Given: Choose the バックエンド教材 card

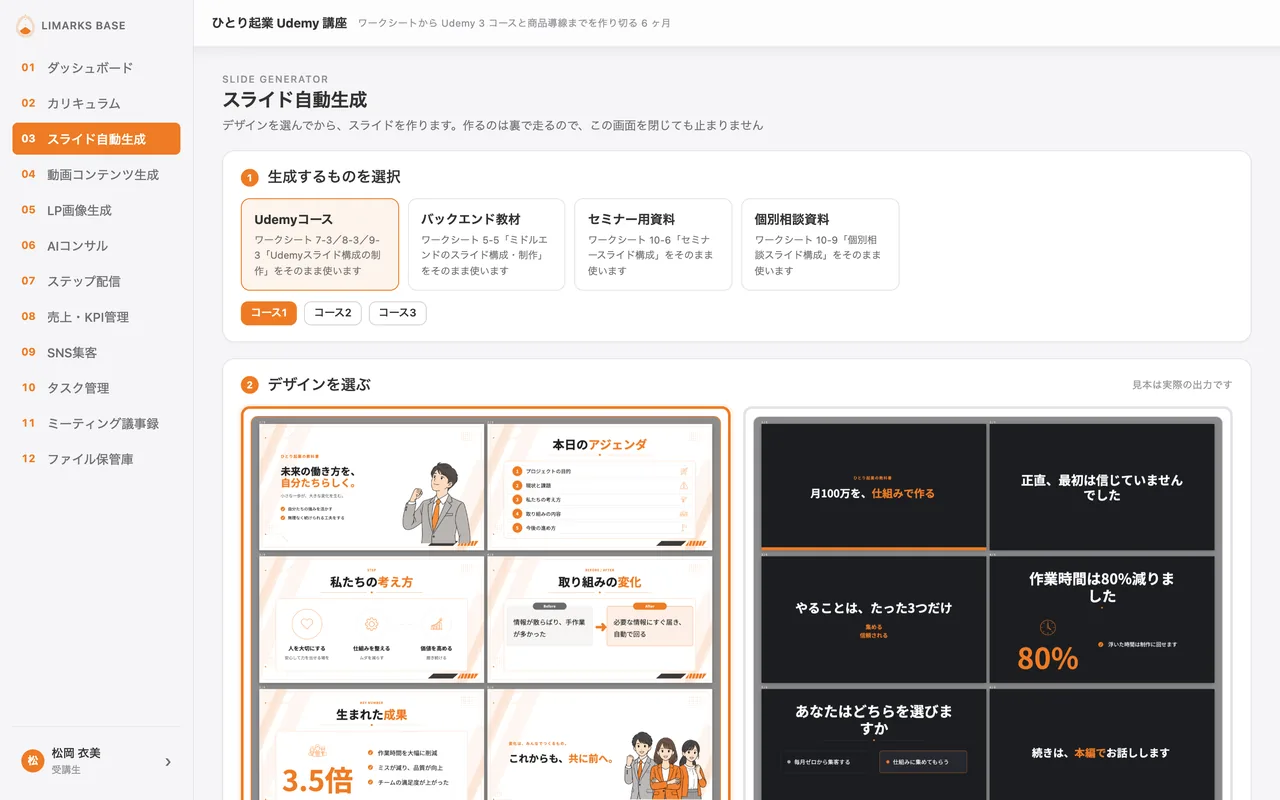Looking at the screenshot, I should click(486, 244).
